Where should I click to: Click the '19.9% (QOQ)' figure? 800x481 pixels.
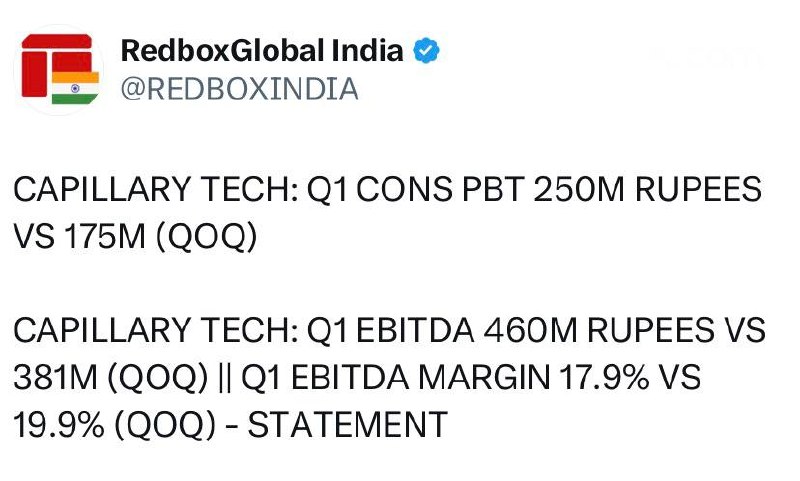pyautogui.click(x=114, y=425)
